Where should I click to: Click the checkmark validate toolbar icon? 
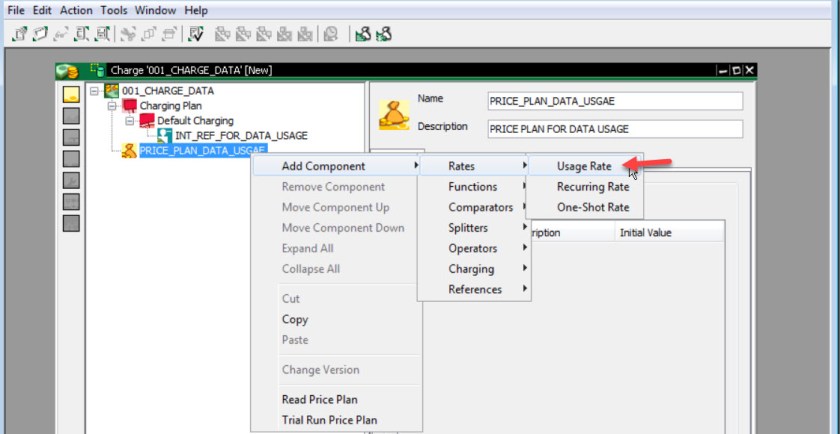tap(196, 34)
